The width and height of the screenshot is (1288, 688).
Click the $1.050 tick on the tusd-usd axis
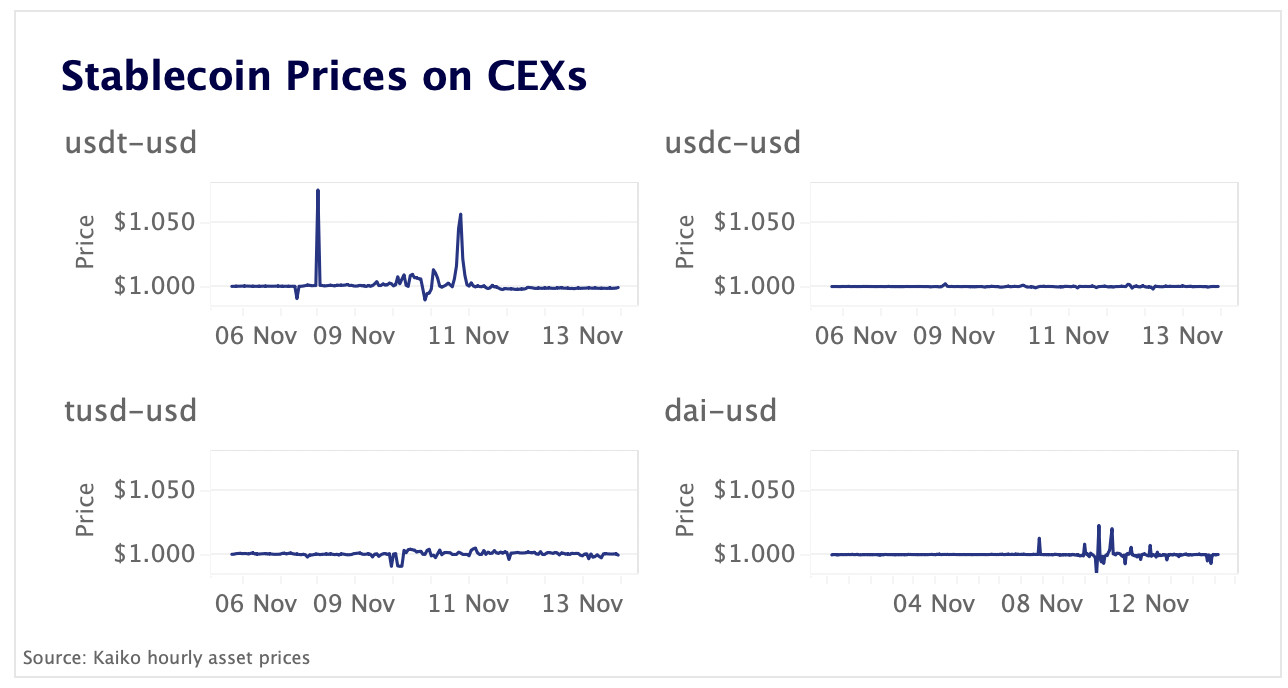(x=156, y=490)
